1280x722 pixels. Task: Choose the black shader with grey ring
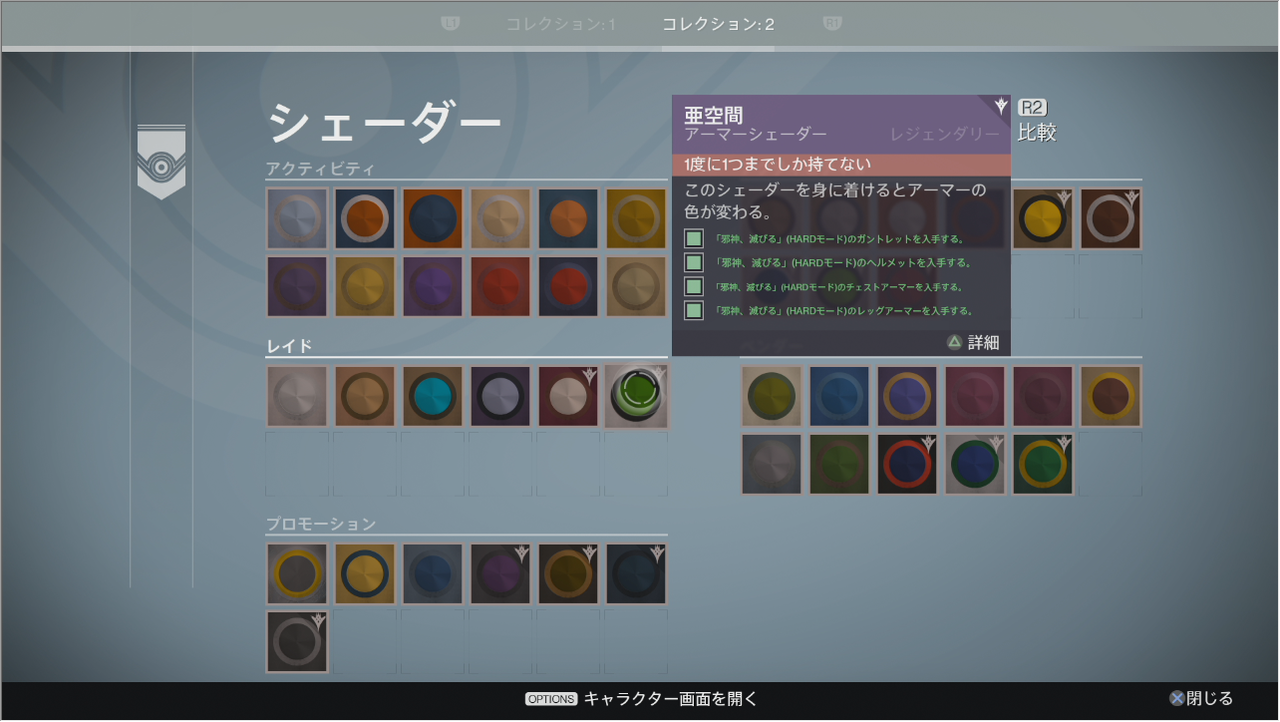pyautogui.click(x=297, y=642)
